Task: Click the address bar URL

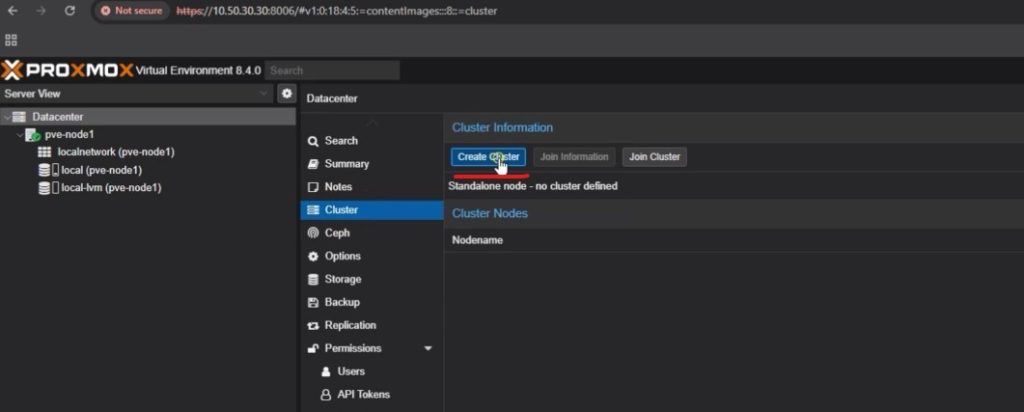Action: click(x=337, y=11)
